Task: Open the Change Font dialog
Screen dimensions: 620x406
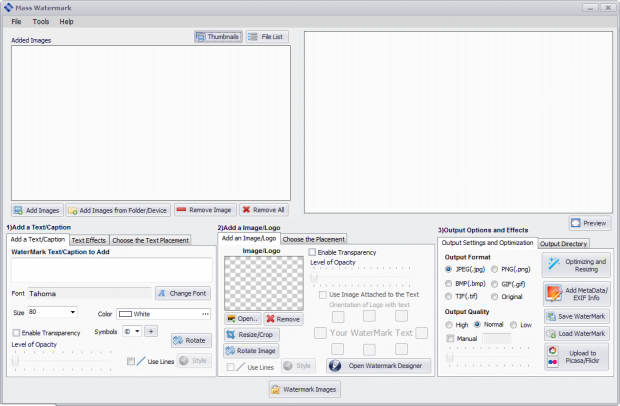Action: [x=182, y=293]
